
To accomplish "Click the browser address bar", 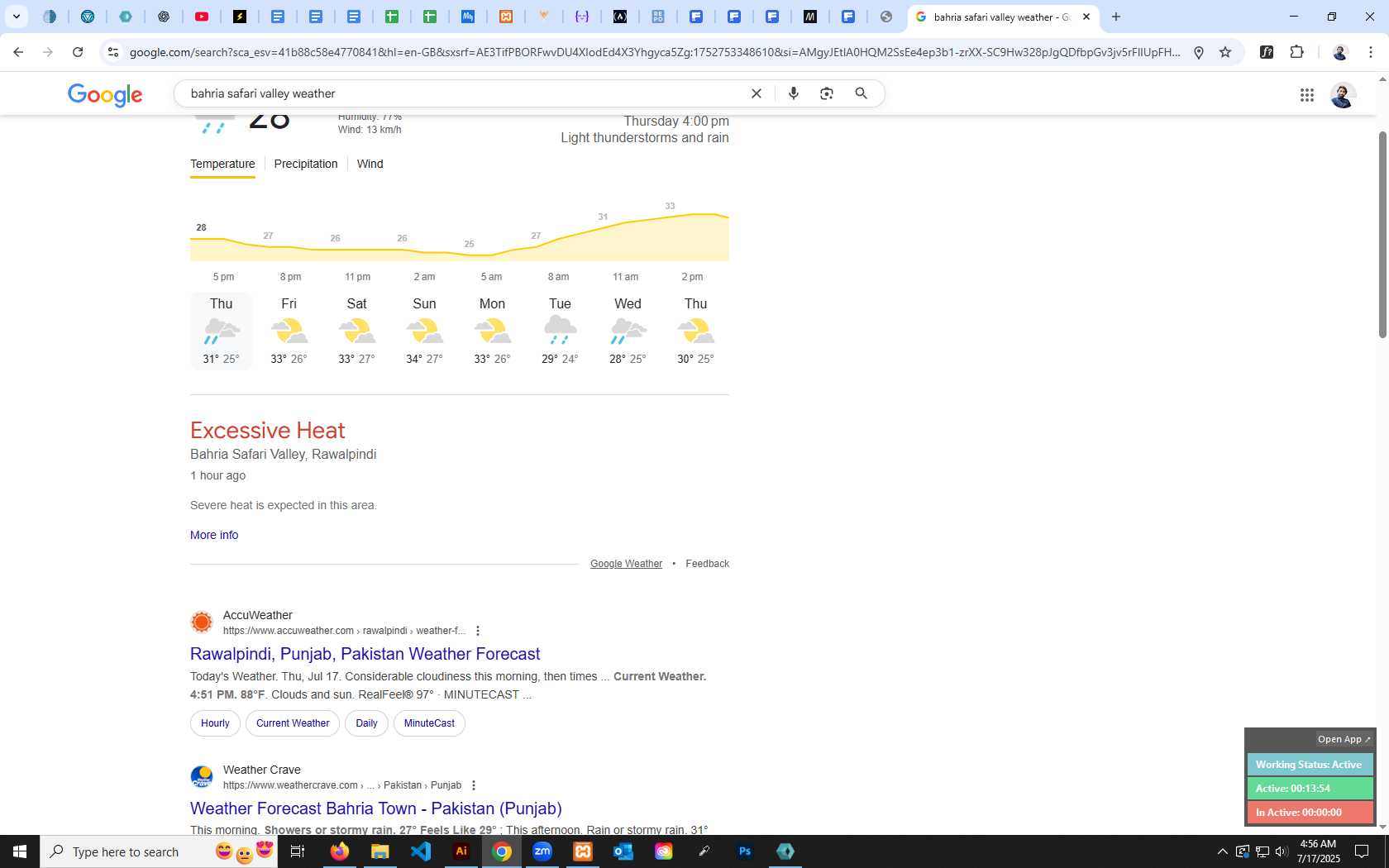I will click(x=653, y=52).
